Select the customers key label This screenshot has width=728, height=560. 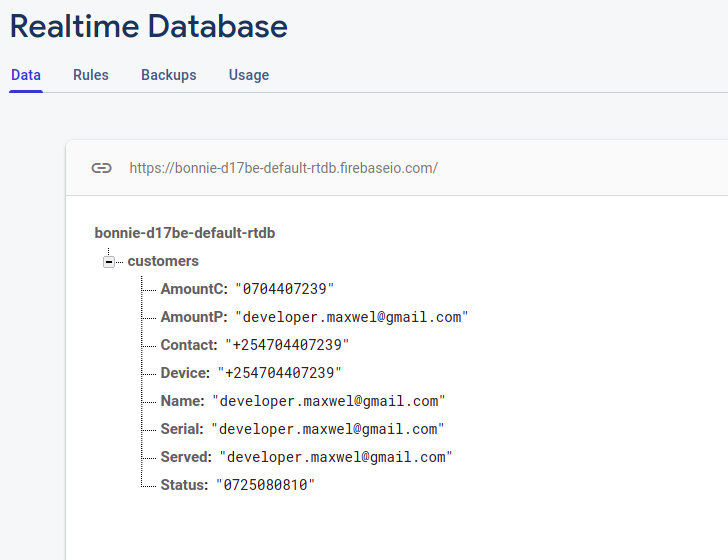[x=163, y=261]
